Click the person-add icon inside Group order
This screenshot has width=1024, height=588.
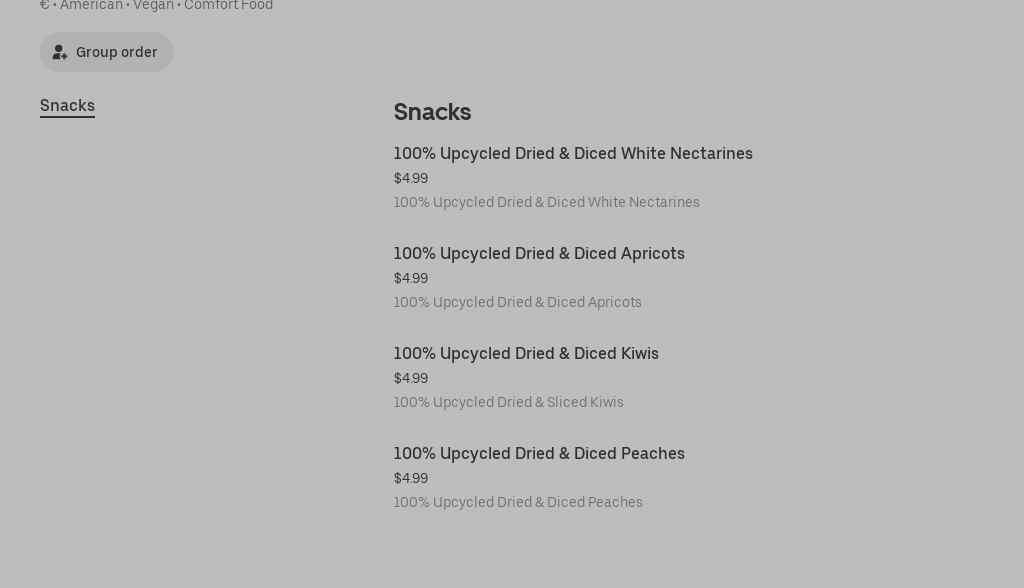tap(60, 52)
